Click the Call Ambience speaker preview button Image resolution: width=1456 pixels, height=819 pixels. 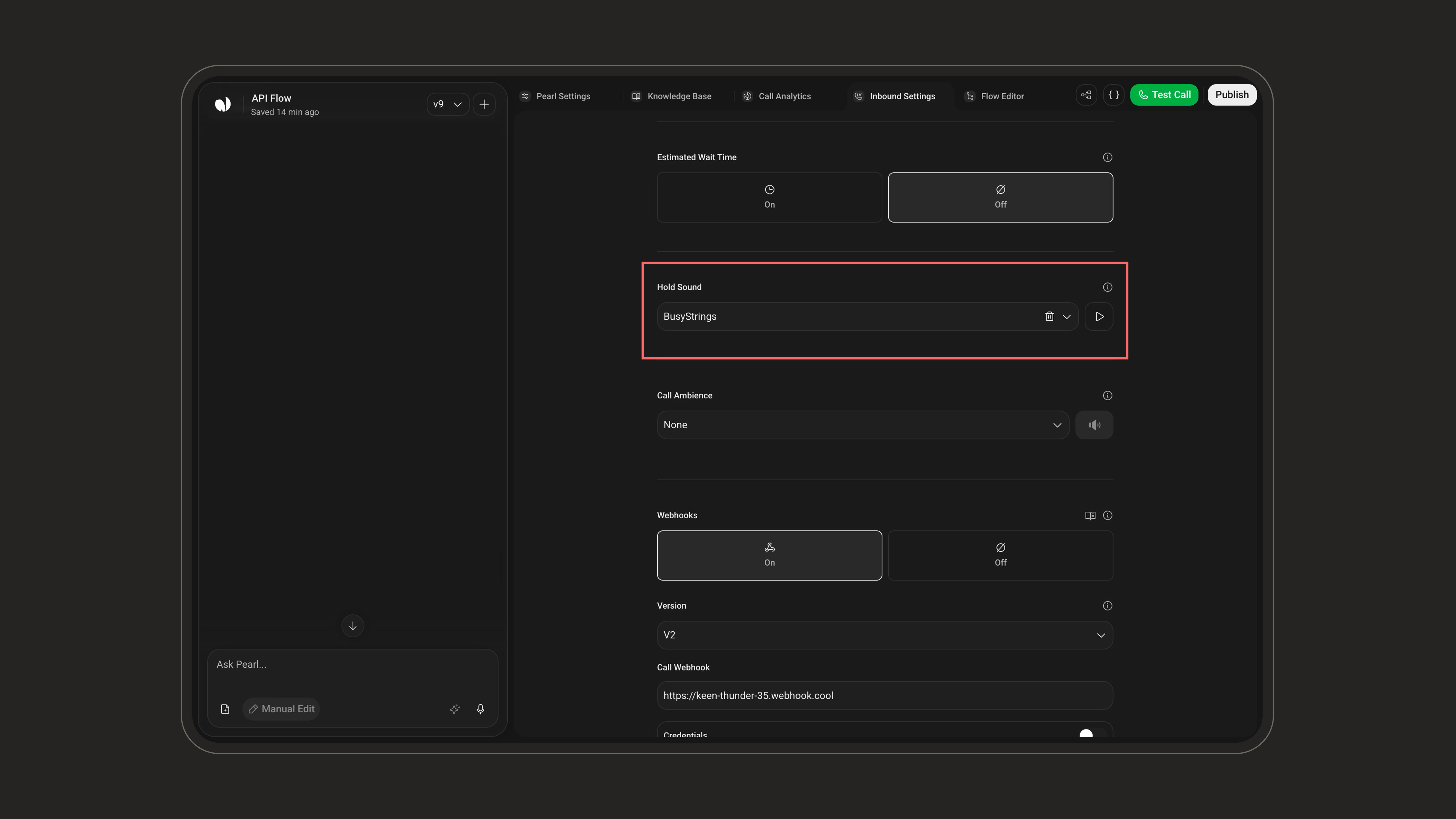[1094, 425]
